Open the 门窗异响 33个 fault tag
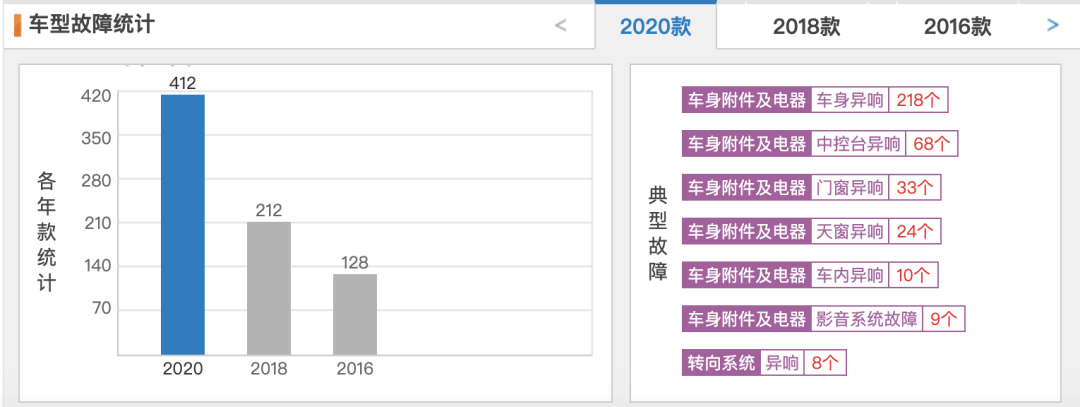This screenshot has width=1080, height=407. click(875, 188)
